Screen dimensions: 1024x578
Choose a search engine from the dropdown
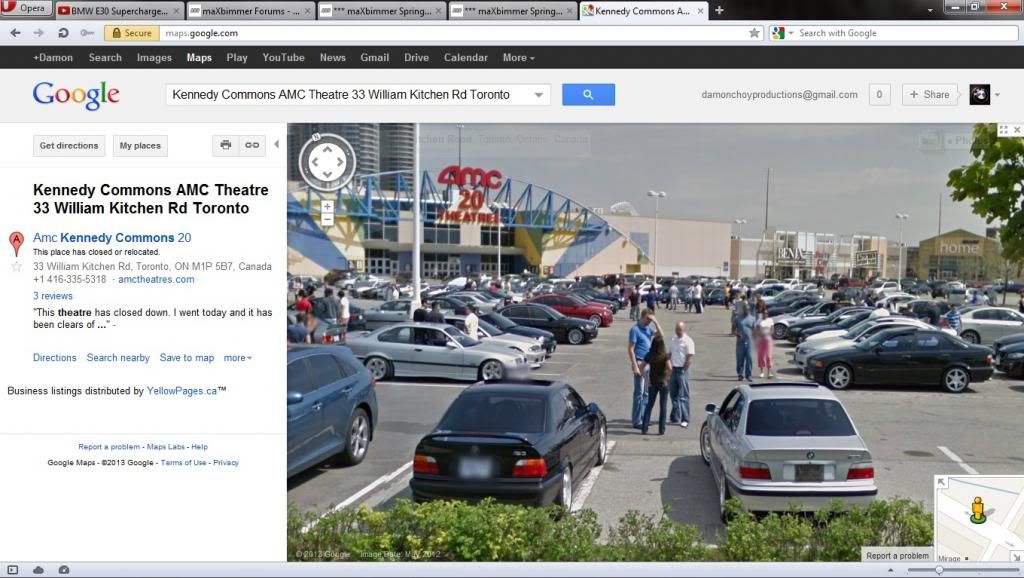782,33
